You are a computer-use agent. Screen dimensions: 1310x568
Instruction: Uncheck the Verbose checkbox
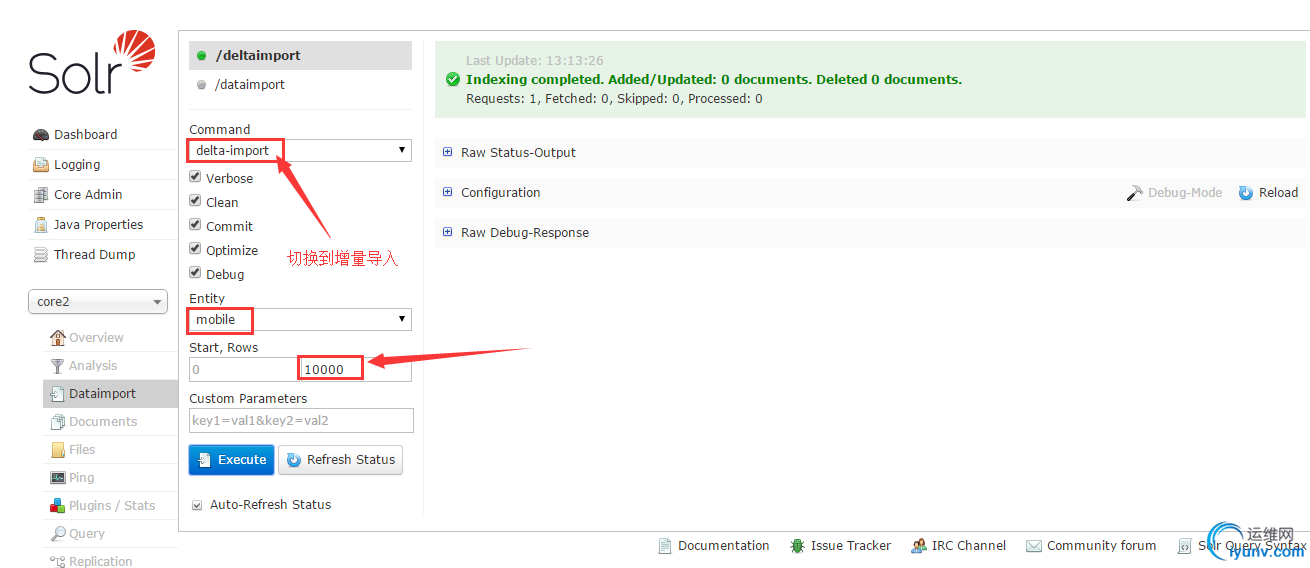pos(196,177)
